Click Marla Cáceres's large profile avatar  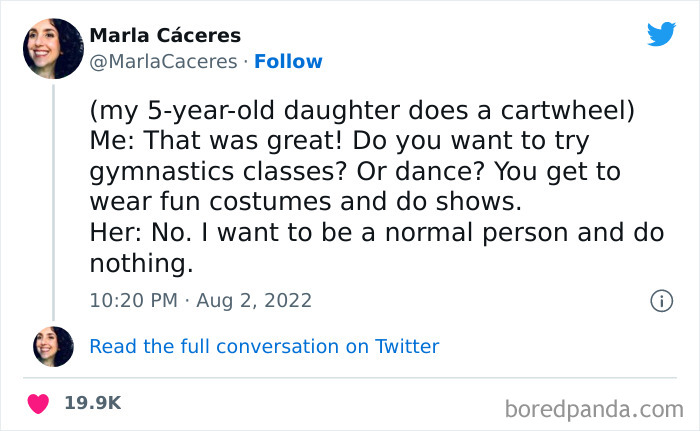coord(53,48)
